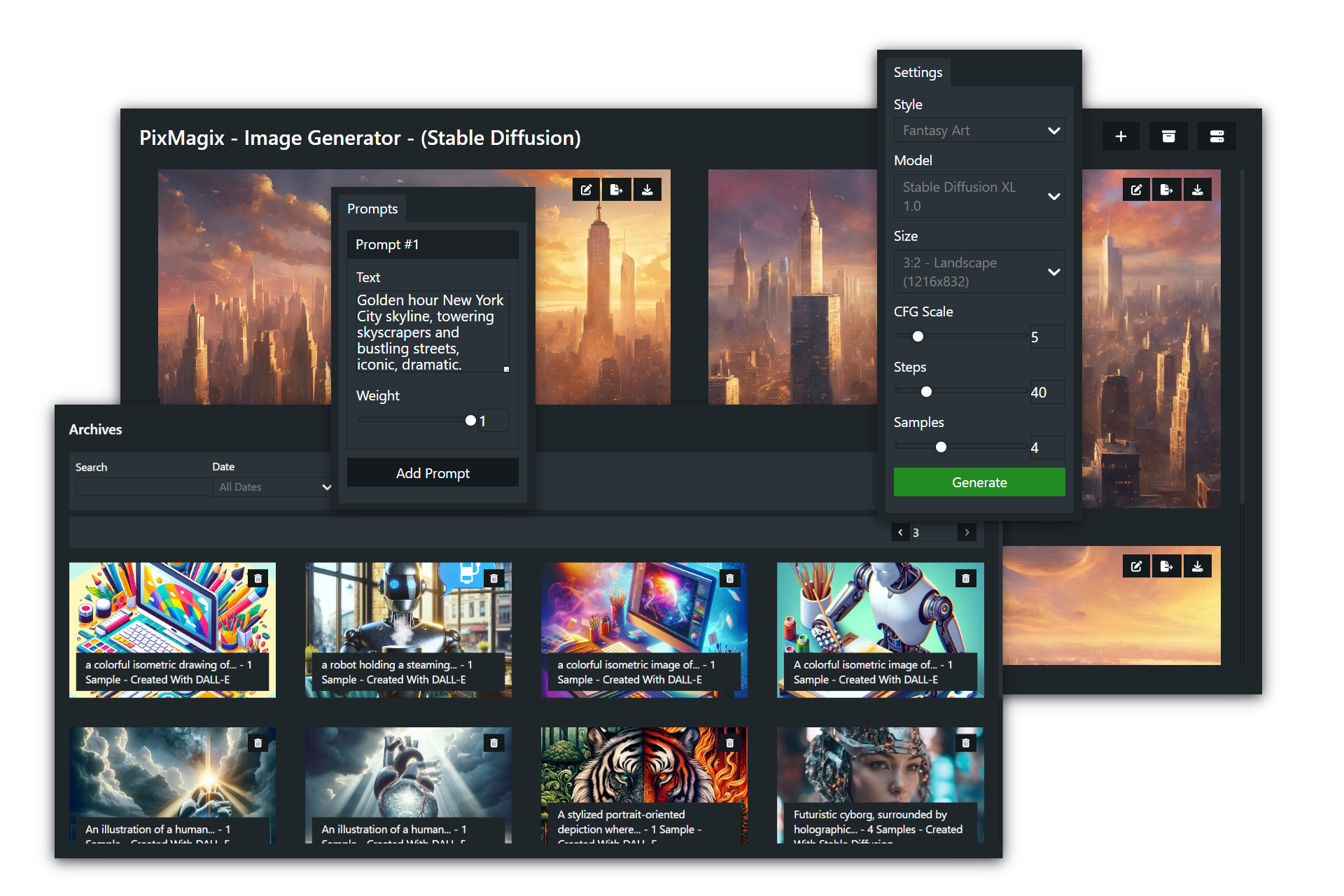Export the first skyline sample
Screen dimensions: 1344x896
pos(617,189)
